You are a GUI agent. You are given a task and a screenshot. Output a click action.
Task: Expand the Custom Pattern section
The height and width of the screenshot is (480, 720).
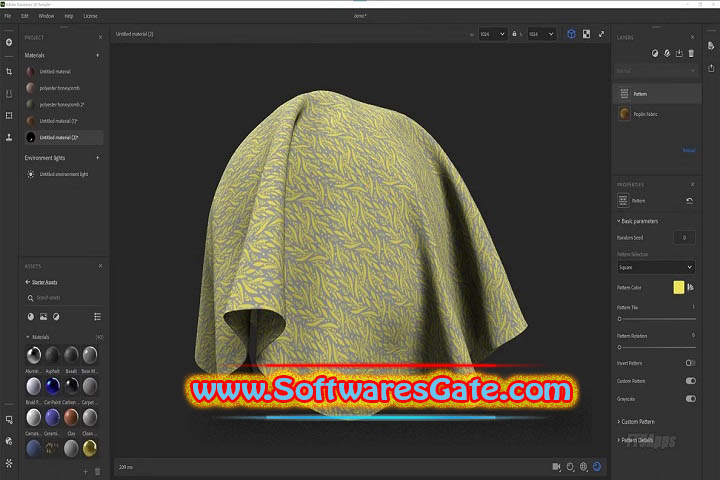[x=636, y=422]
